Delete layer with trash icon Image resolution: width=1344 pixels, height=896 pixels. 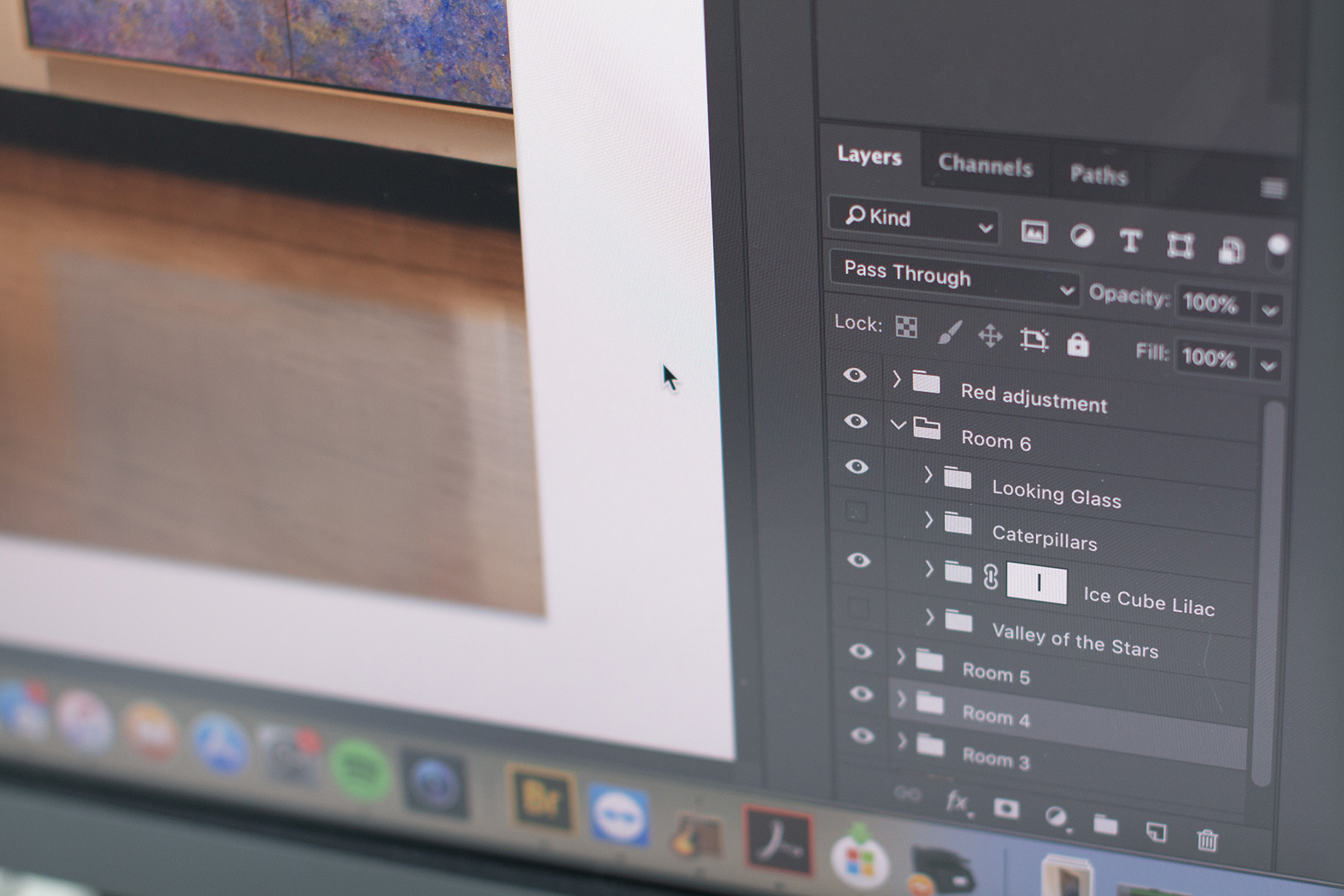click(1207, 839)
